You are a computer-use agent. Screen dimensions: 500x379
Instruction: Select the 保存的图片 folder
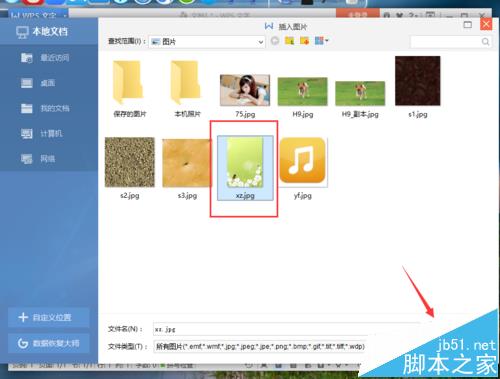pyautogui.click(x=130, y=89)
